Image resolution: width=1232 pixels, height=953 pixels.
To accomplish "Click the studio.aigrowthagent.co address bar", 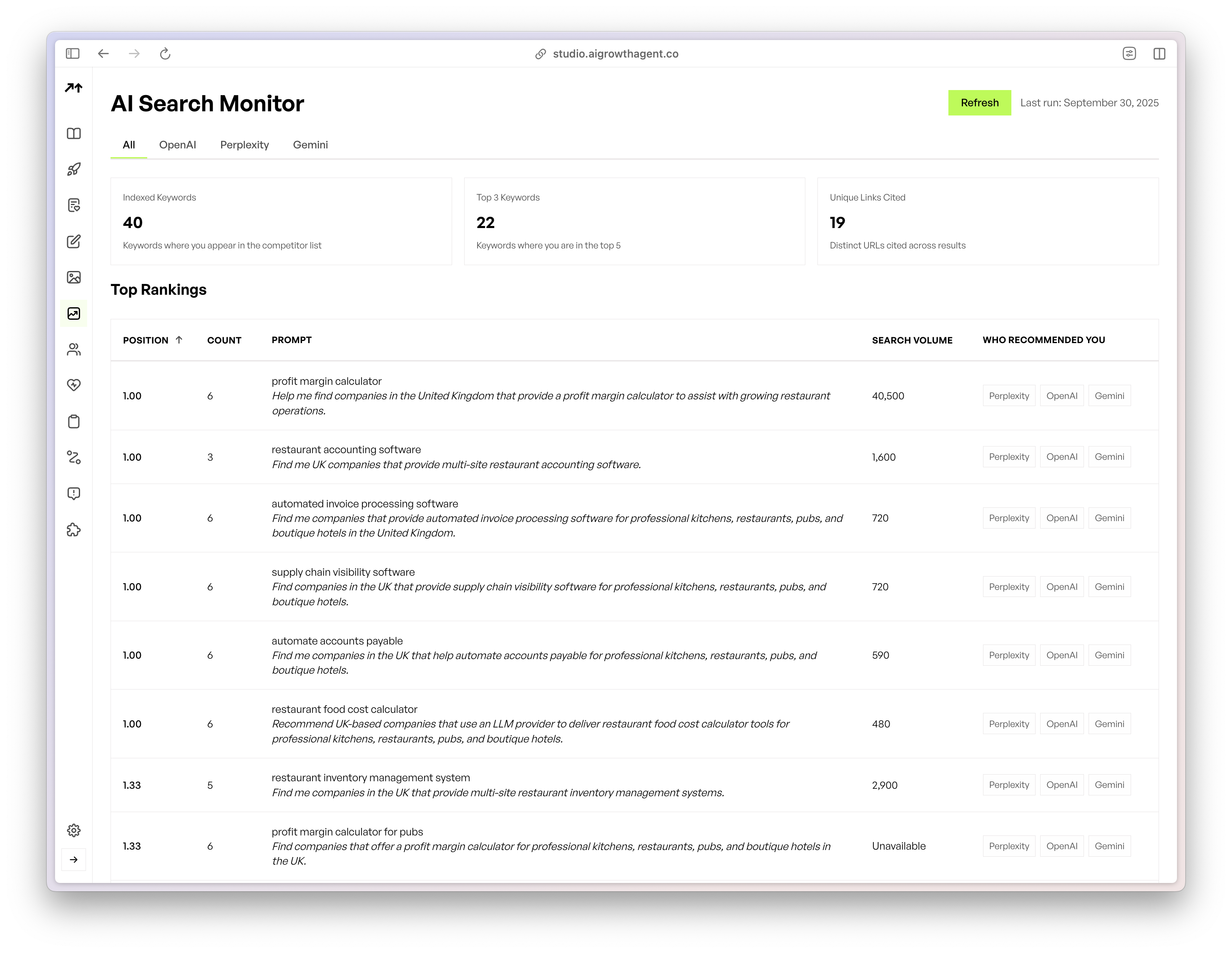I will (615, 54).
